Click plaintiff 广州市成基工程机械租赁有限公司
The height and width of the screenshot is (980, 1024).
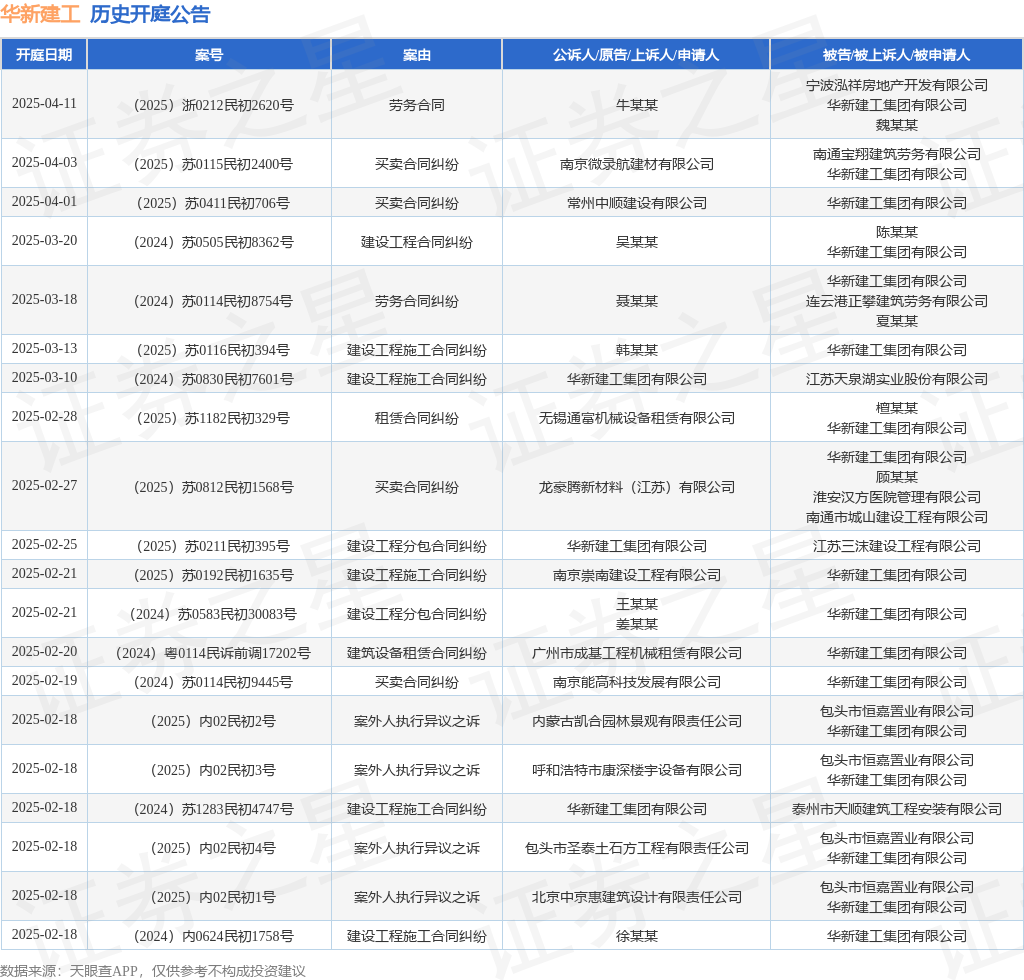click(x=637, y=653)
